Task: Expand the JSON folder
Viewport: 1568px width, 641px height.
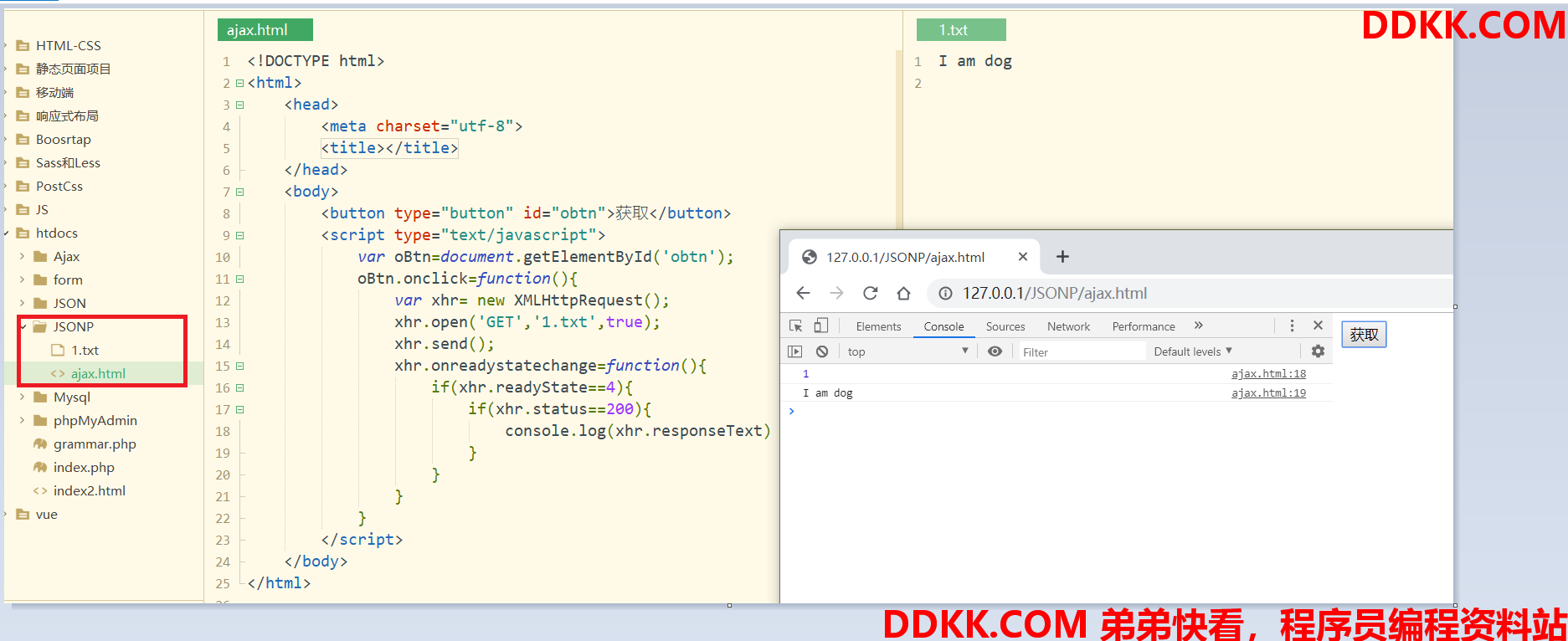Action: point(22,304)
